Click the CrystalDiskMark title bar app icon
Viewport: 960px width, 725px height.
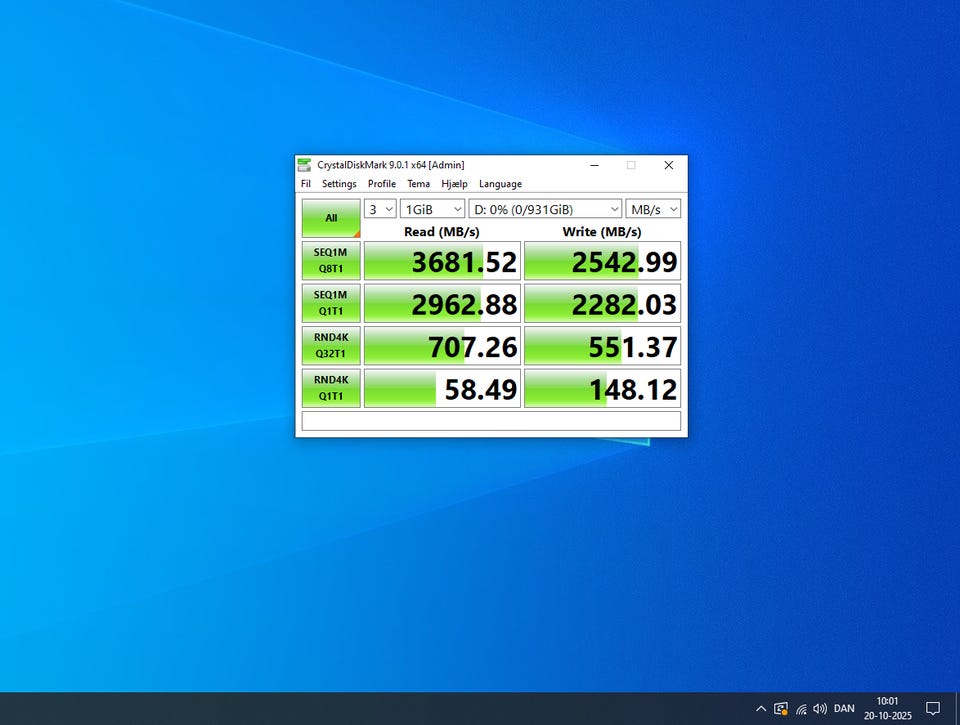[x=304, y=165]
